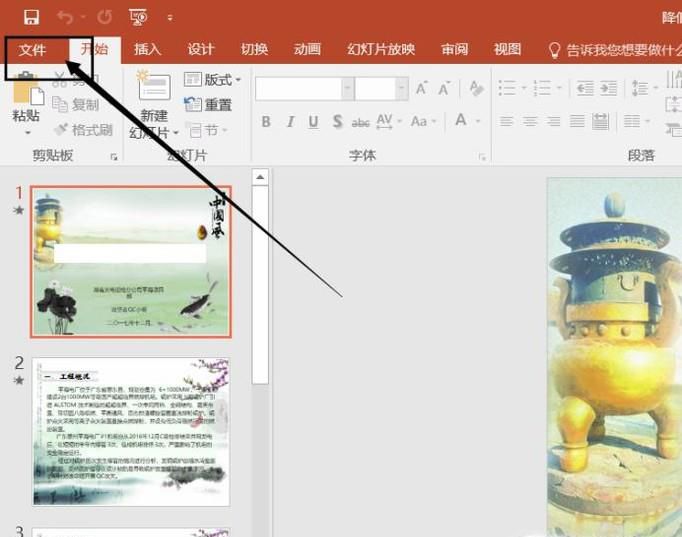The height and width of the screenshot is (537, 682).
Task: Center text alignment icon
Action: pos(530,121)
